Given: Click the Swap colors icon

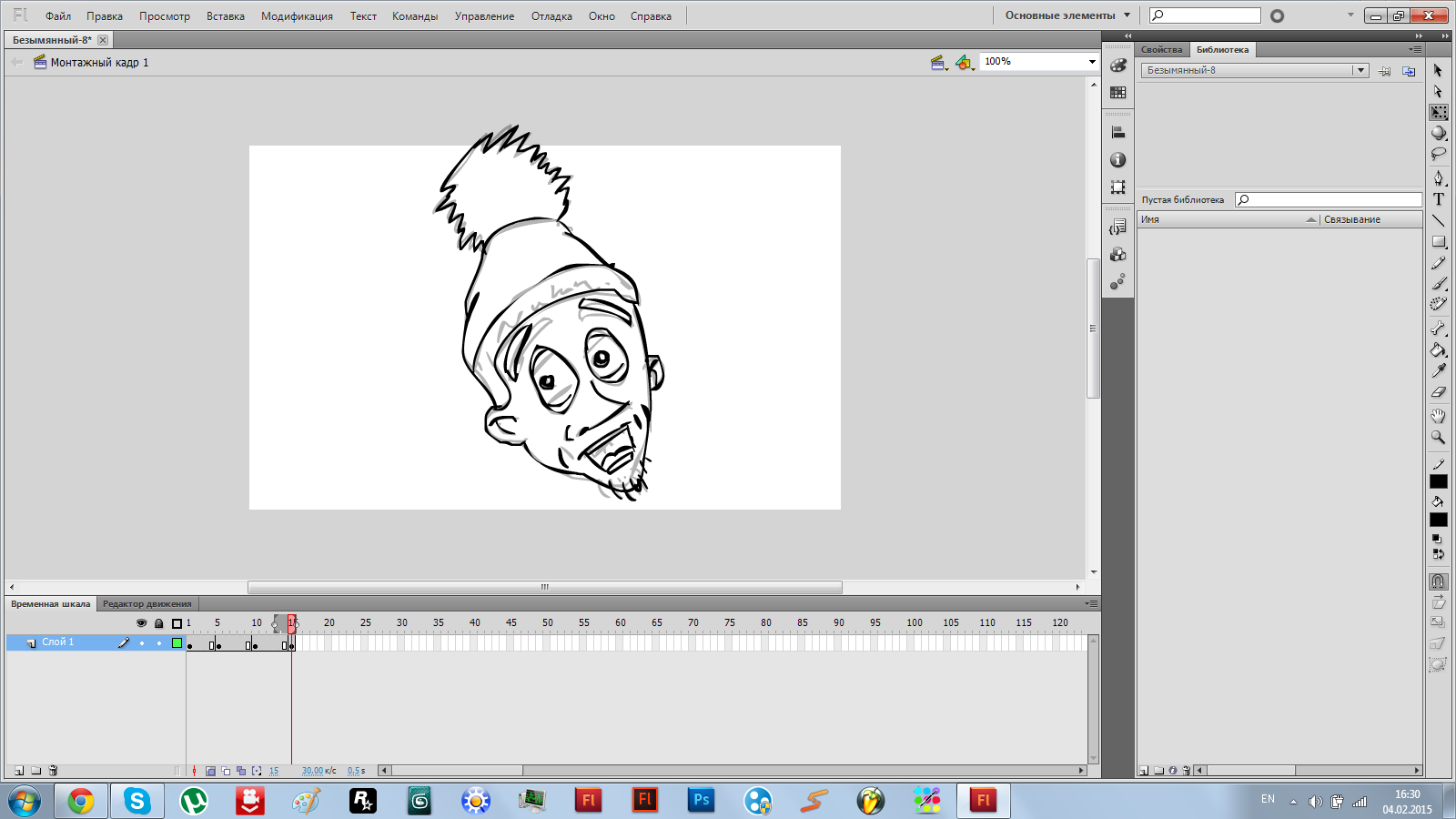Looking at the screenshot, I should tap(1438, 553).
